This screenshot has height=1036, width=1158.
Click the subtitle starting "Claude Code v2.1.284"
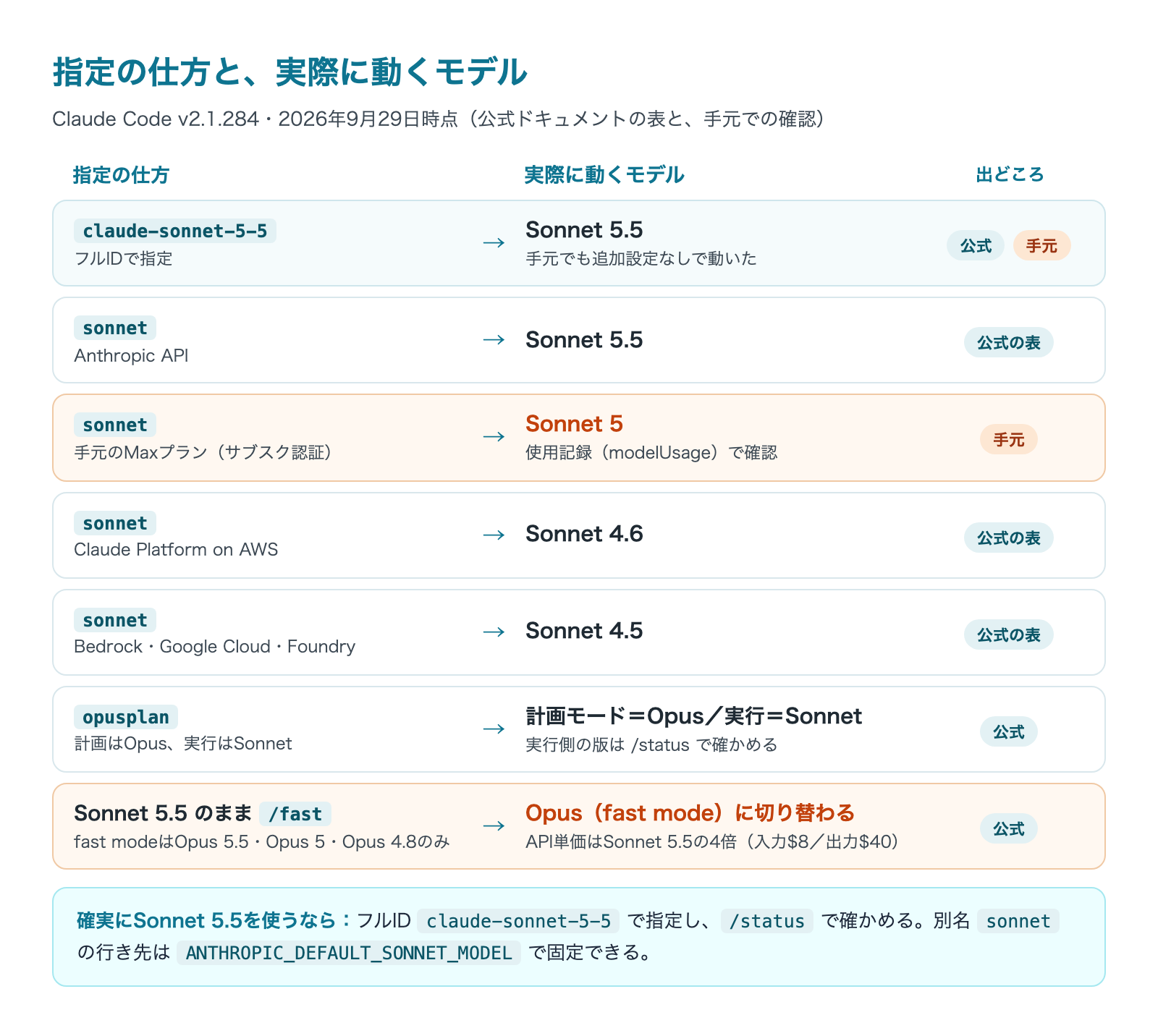[x=439, y=119]
